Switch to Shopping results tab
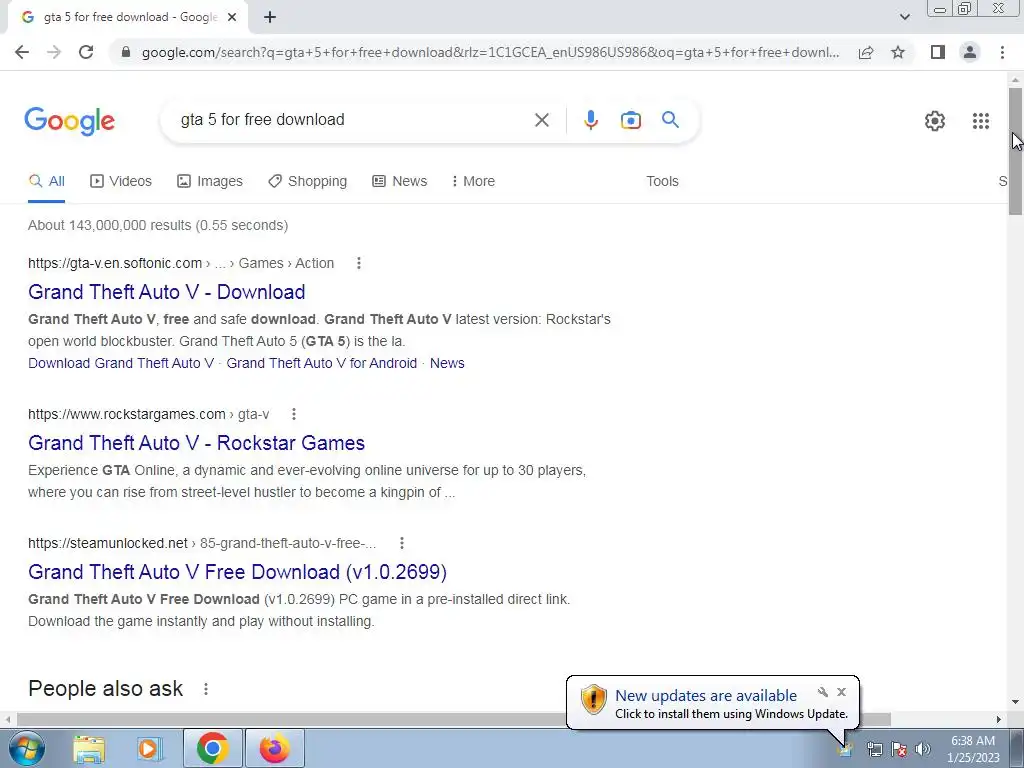The width and height of the screenshot is (1024, 768). (x=308, y=181)
